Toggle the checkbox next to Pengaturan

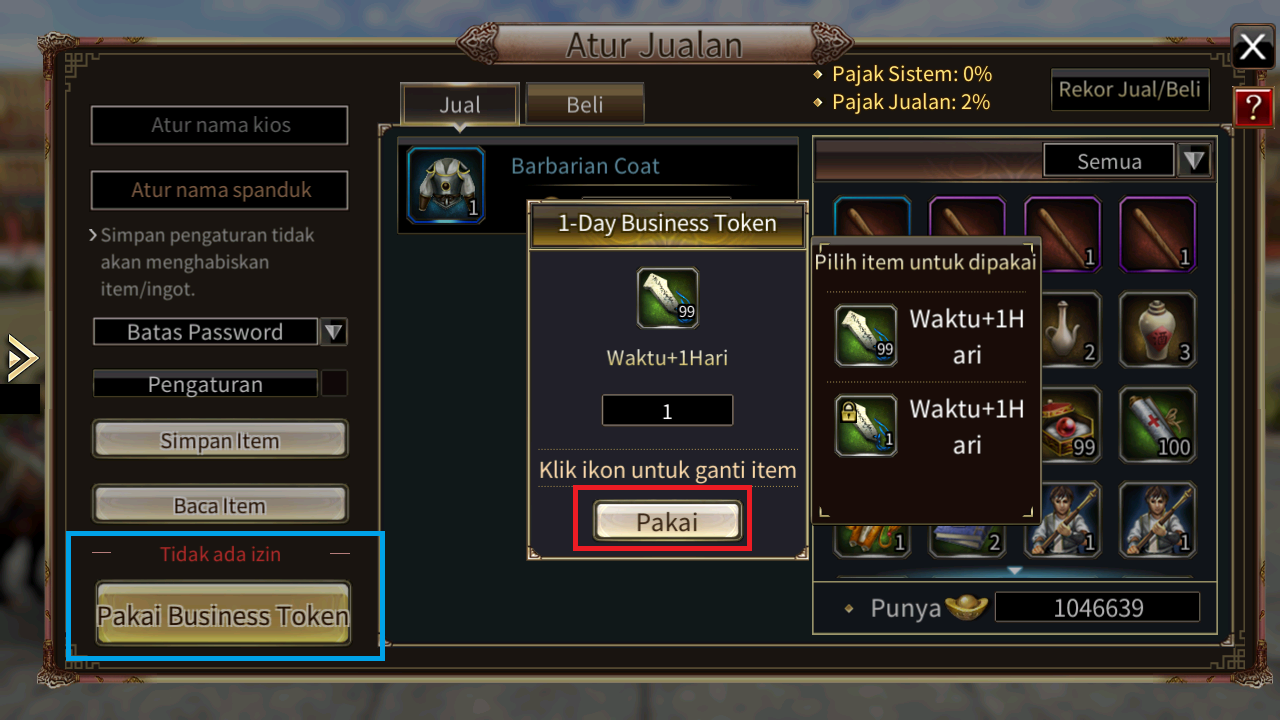[335, 383]
